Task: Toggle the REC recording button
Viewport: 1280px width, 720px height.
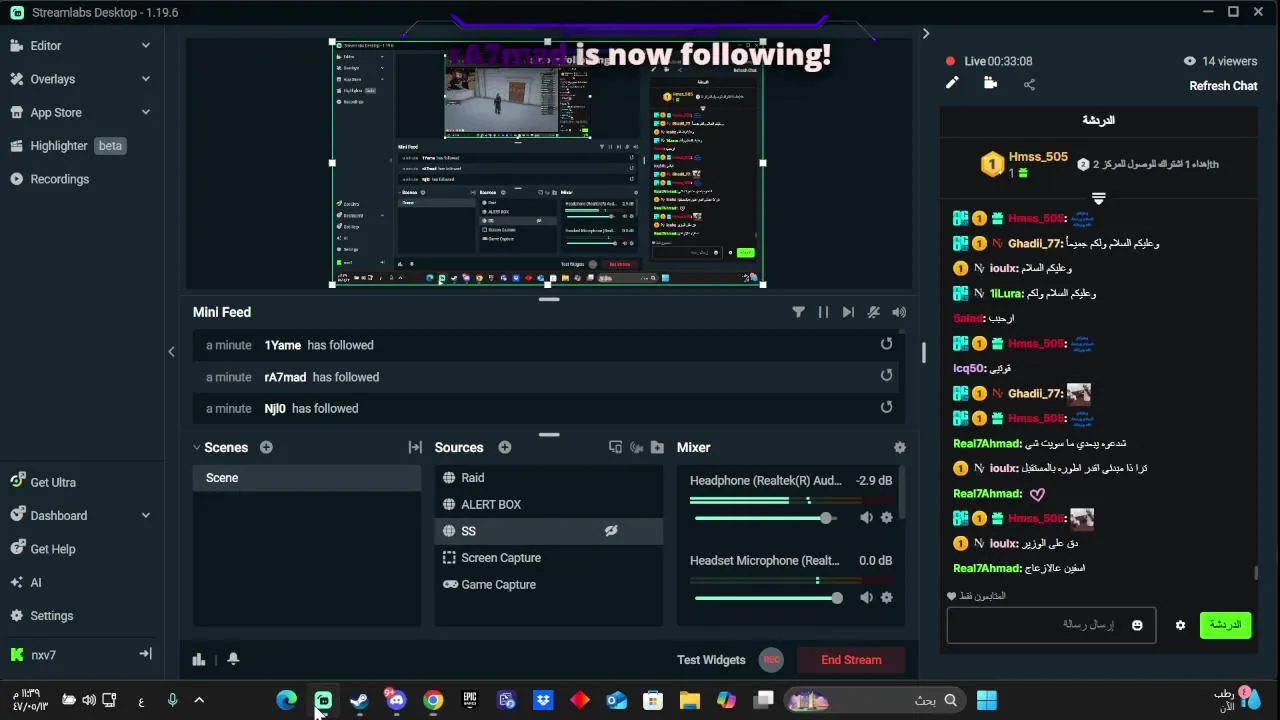Action: (771, 660)
